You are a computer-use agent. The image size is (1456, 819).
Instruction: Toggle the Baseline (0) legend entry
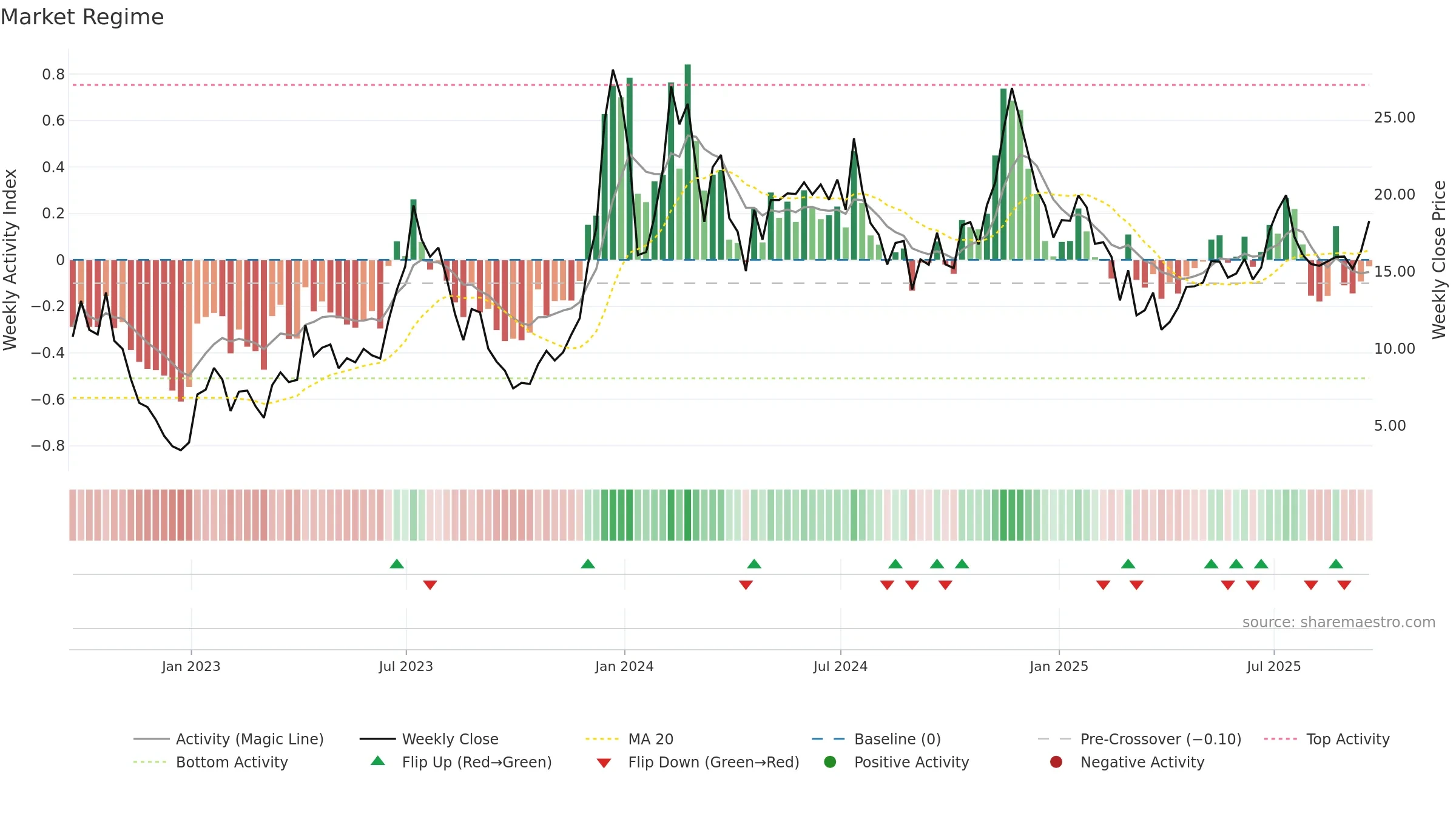tap(876, 739)
